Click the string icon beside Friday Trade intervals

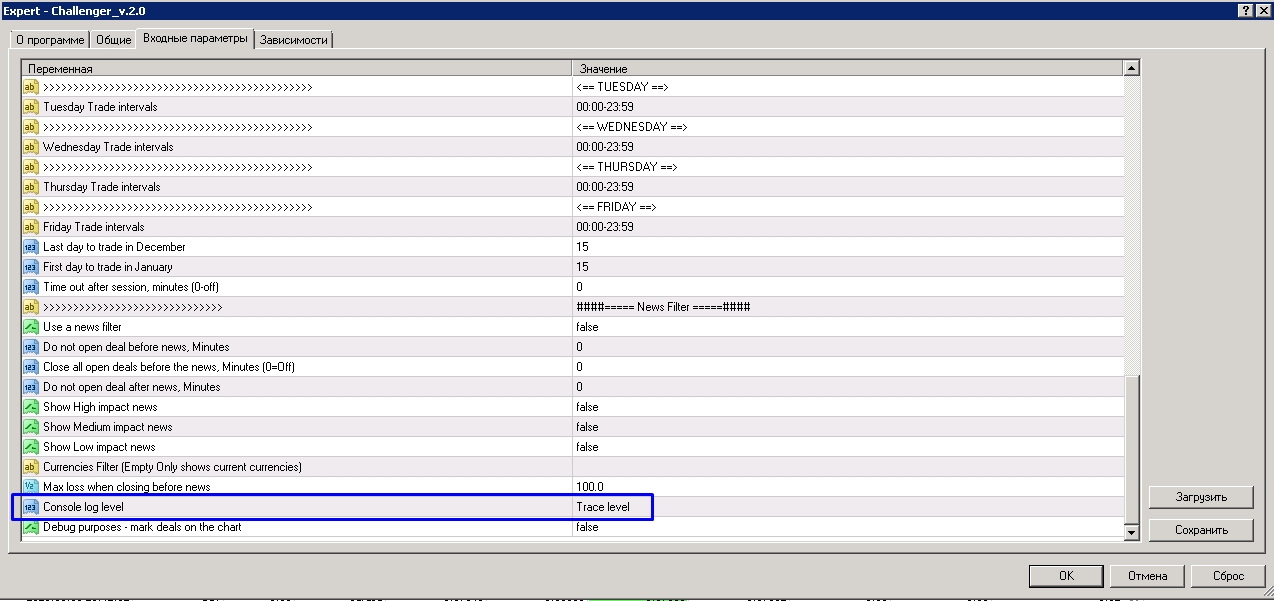click(30, 227)
